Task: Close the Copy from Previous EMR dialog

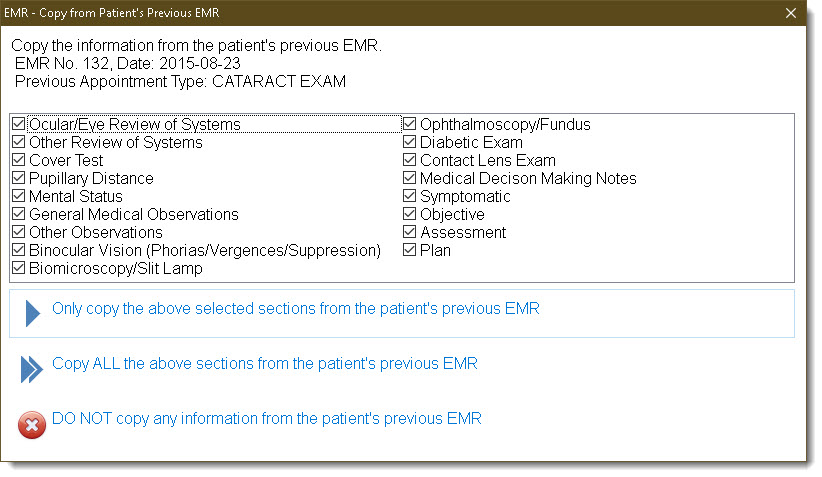Action: [791, 13]
